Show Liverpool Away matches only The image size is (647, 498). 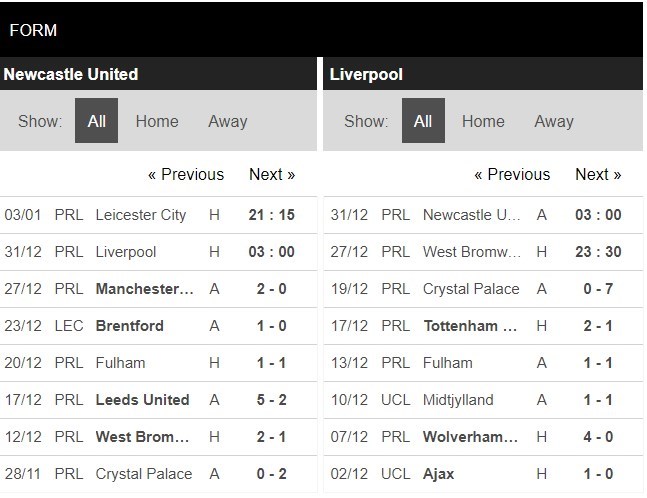pos(554,121)
